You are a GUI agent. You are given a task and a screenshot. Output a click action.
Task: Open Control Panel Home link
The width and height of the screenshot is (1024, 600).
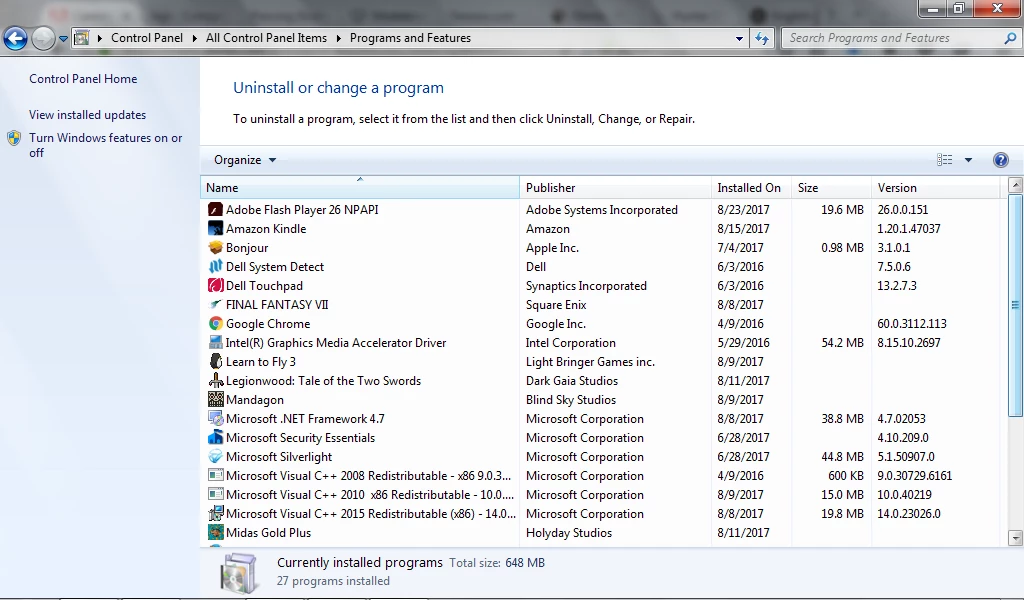pos(83,79)
